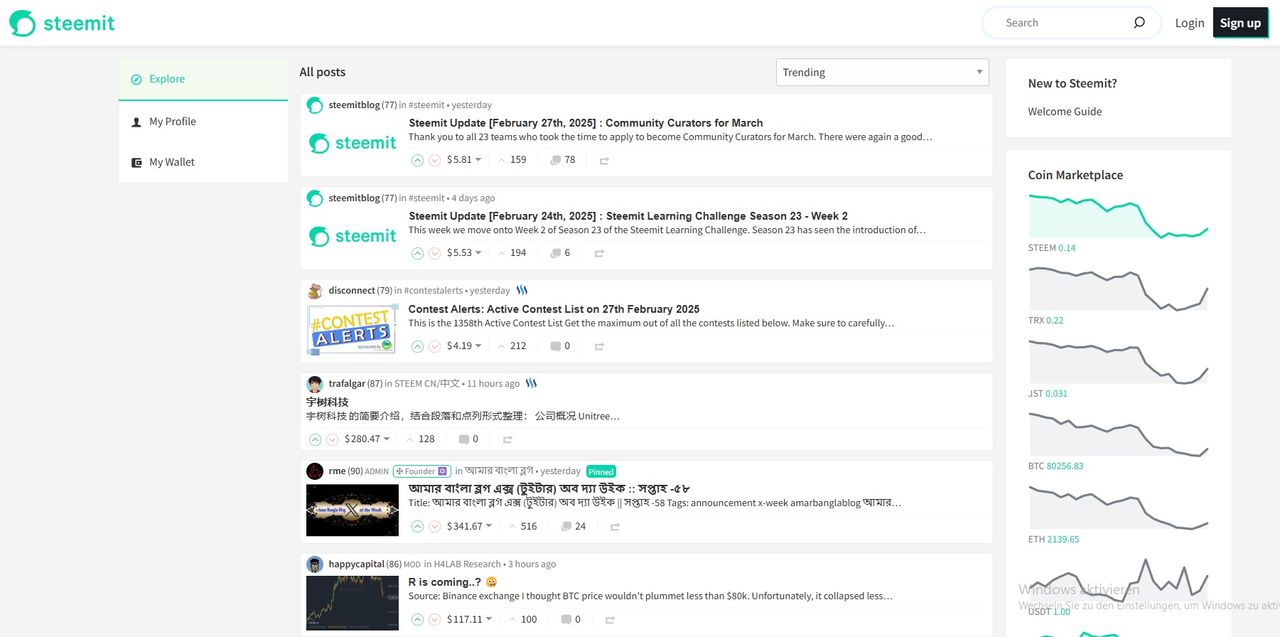Open My Profile from the sidebar

(171, 121)
